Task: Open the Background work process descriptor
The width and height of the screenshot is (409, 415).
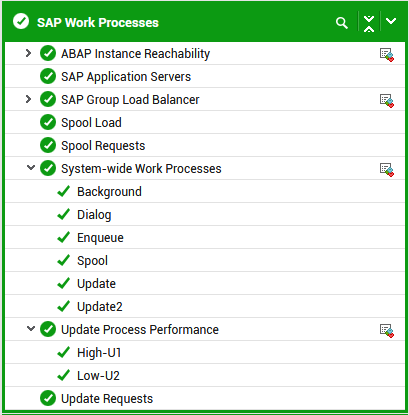Action: coord(109,192)
